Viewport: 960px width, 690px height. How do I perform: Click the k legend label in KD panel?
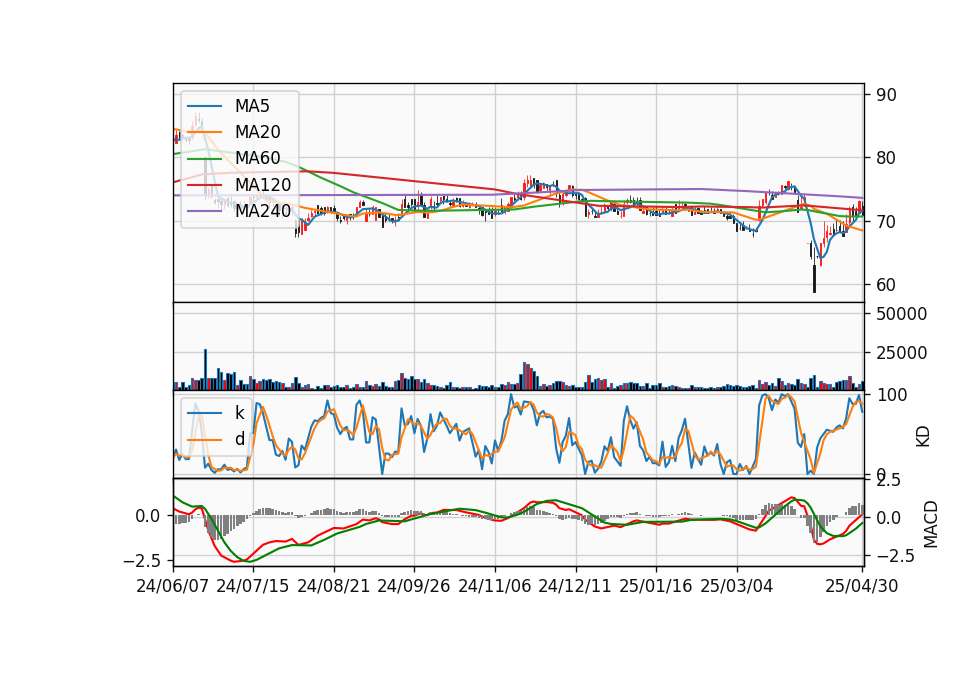click(x=240, y=413)
